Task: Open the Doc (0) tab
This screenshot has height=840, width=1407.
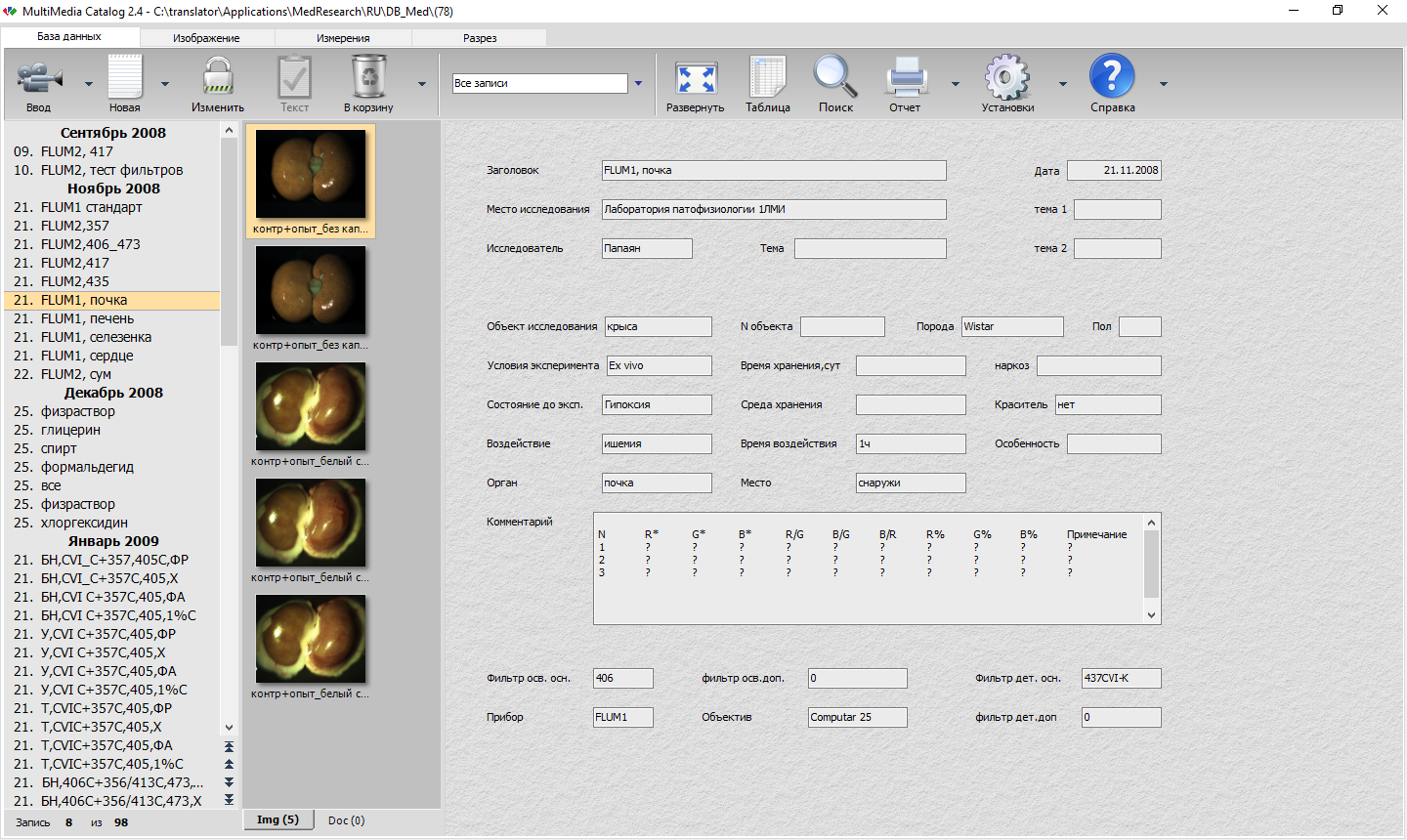Action: (346, 820)
